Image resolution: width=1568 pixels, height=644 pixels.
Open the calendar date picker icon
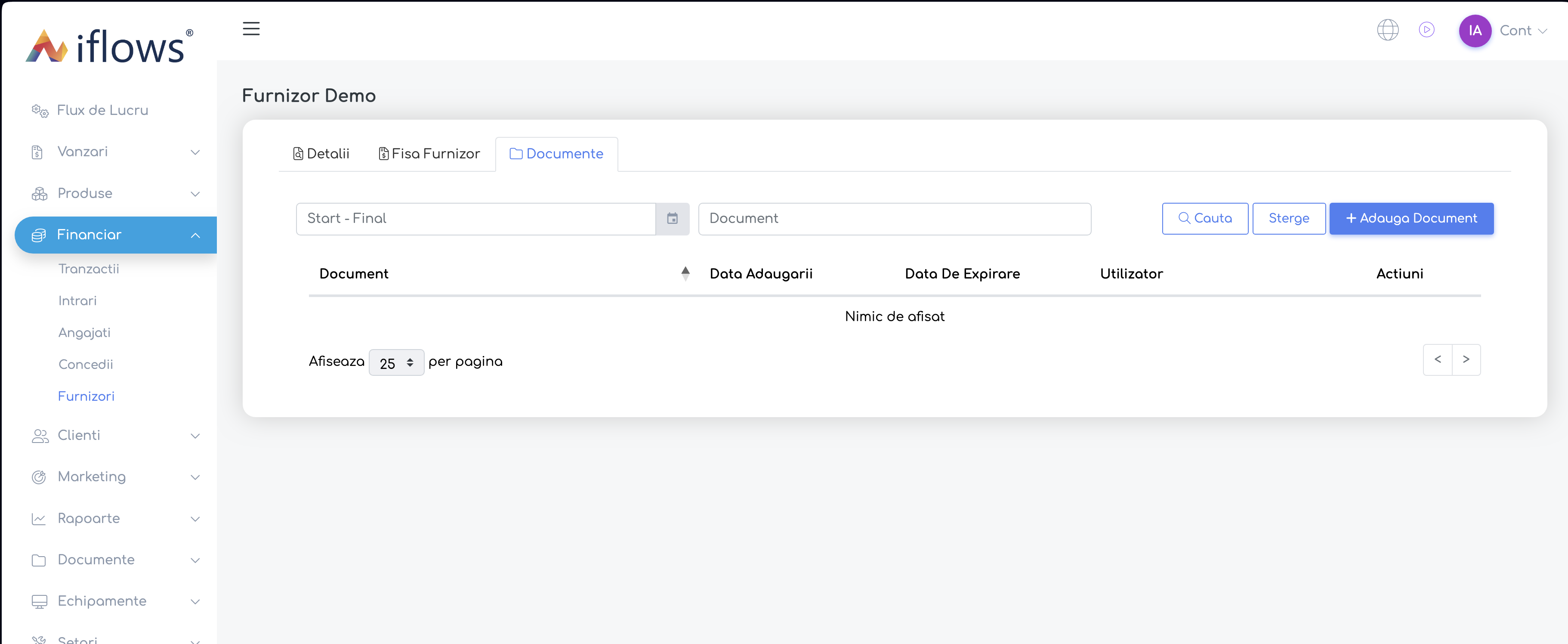pyautogui.click(x=672, y=219)
